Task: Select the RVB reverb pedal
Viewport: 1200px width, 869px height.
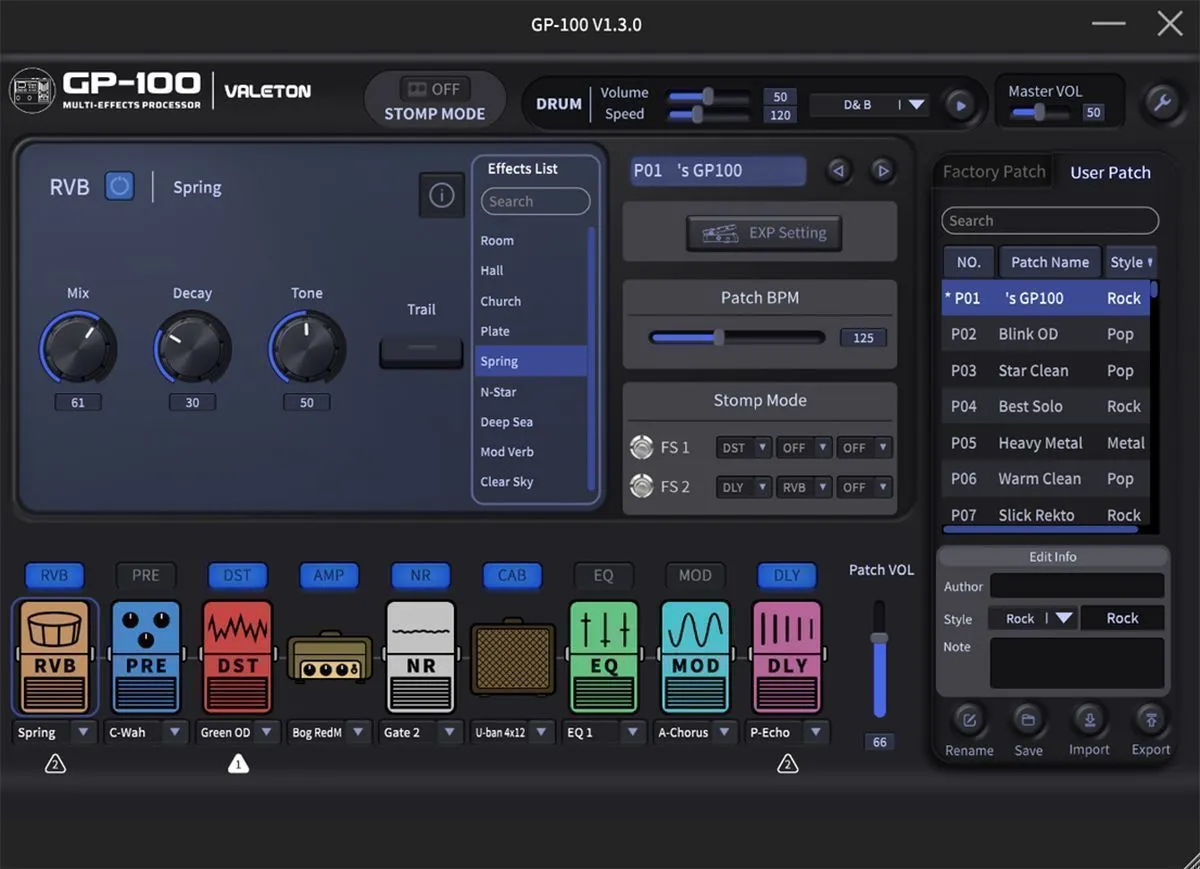Action: click(55, 655)
